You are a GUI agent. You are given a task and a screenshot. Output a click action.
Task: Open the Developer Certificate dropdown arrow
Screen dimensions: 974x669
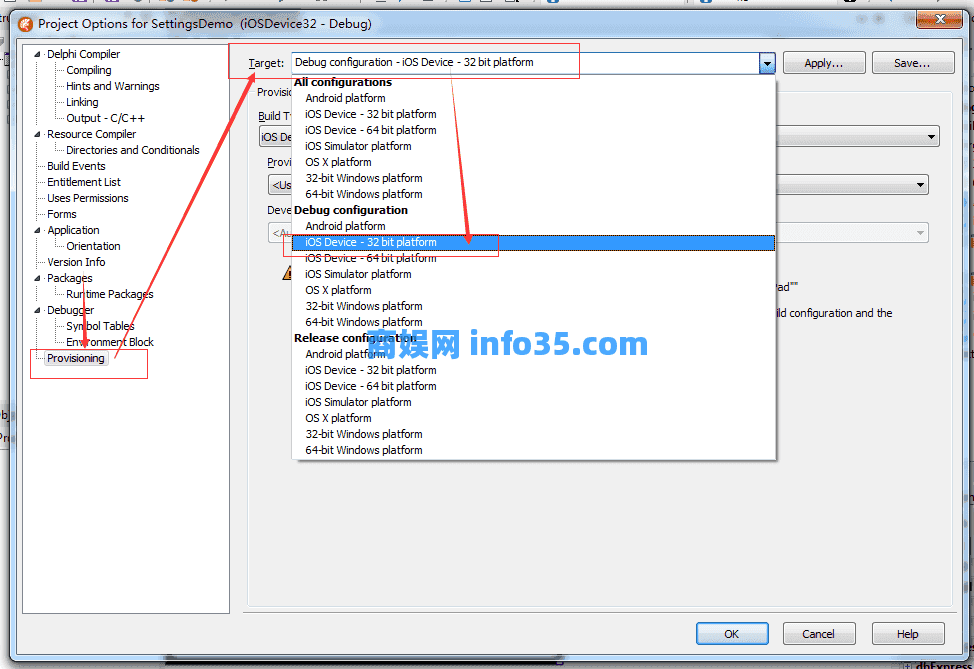coord(920,233)
